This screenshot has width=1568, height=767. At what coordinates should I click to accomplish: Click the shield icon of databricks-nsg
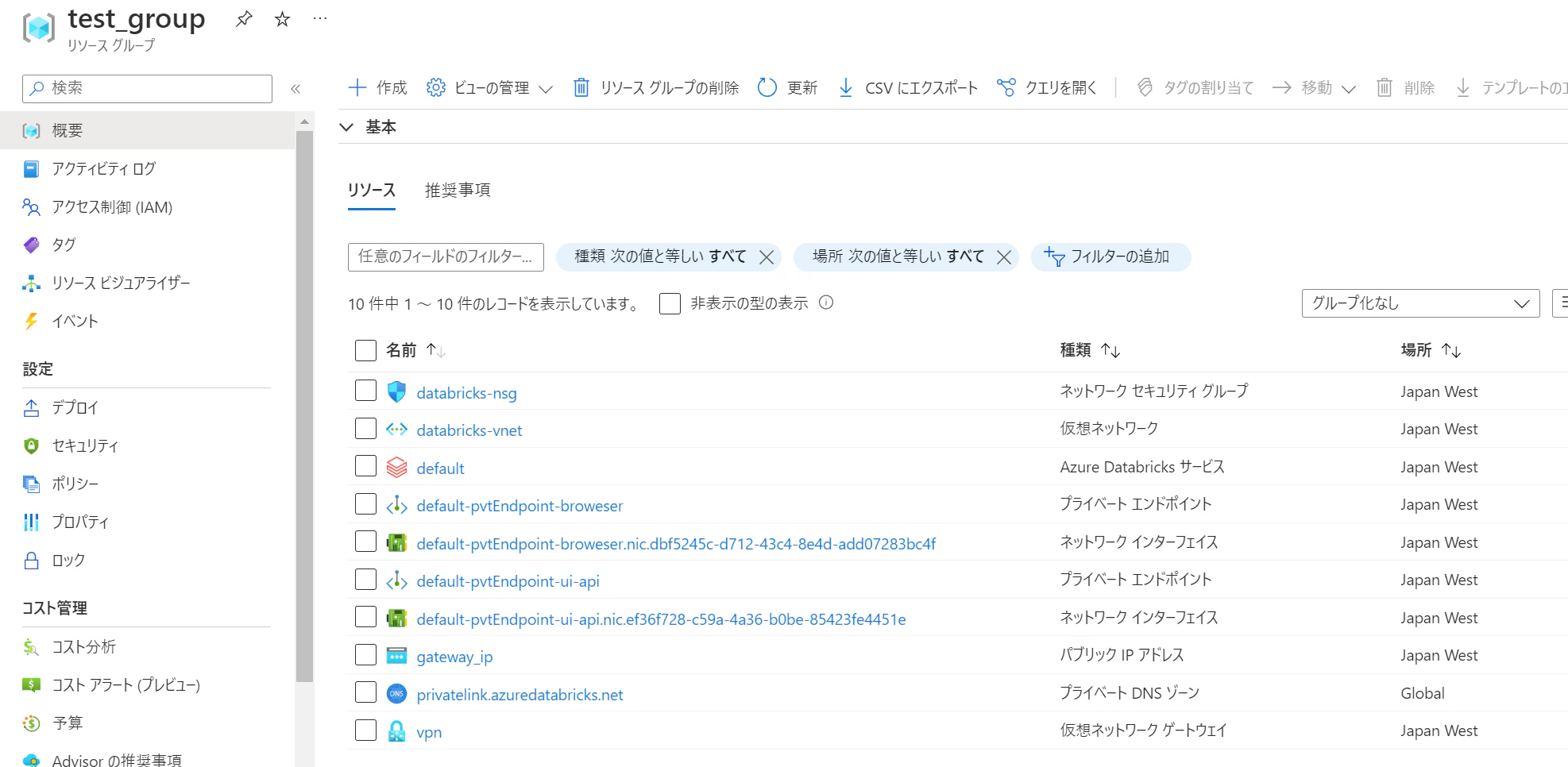click(396, 391)
